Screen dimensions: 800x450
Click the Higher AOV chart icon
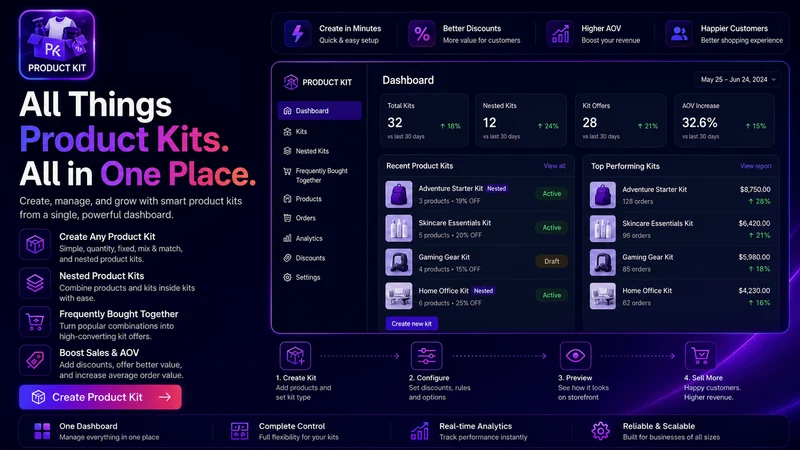point(560,34)
